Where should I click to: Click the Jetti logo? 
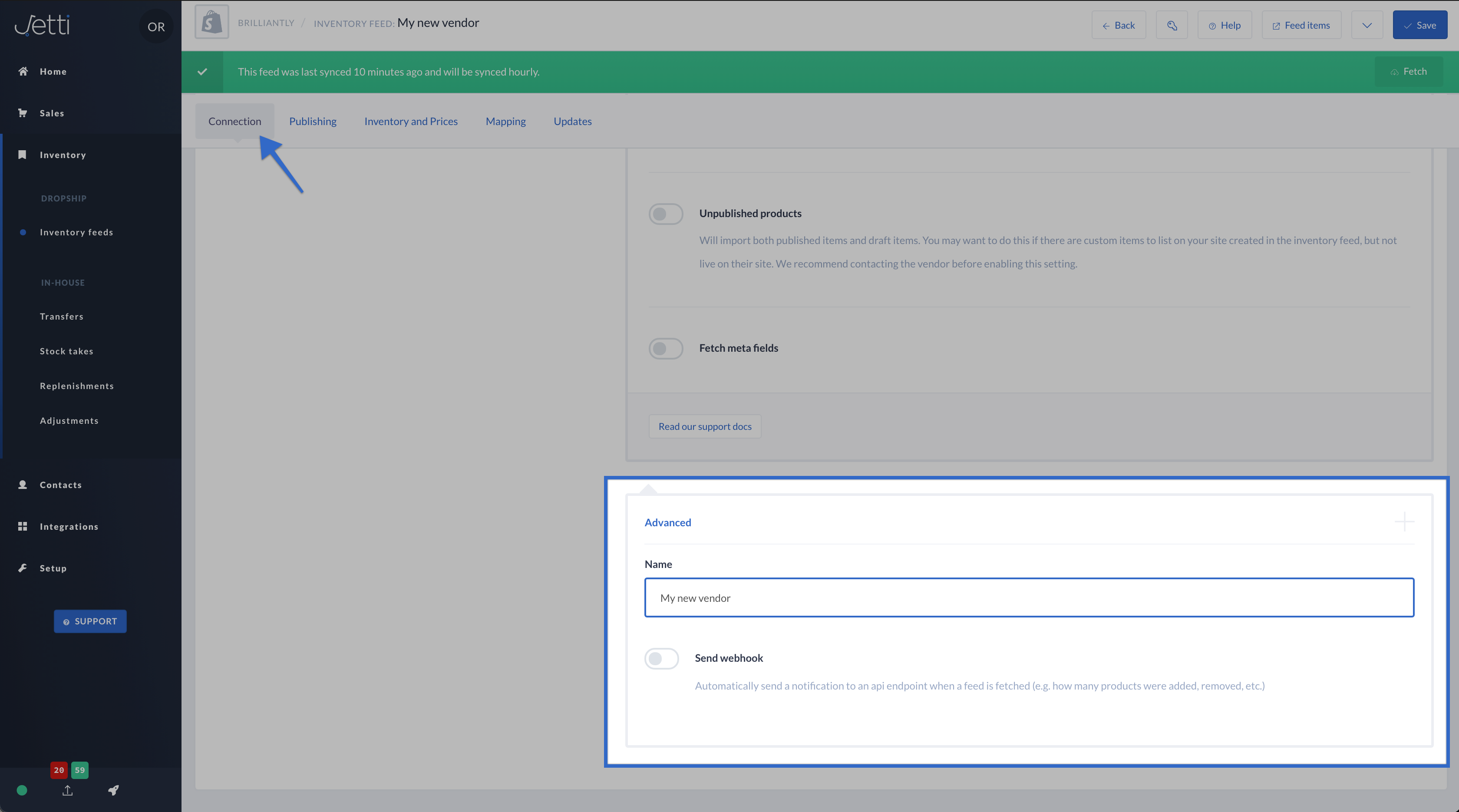(42, 25)
